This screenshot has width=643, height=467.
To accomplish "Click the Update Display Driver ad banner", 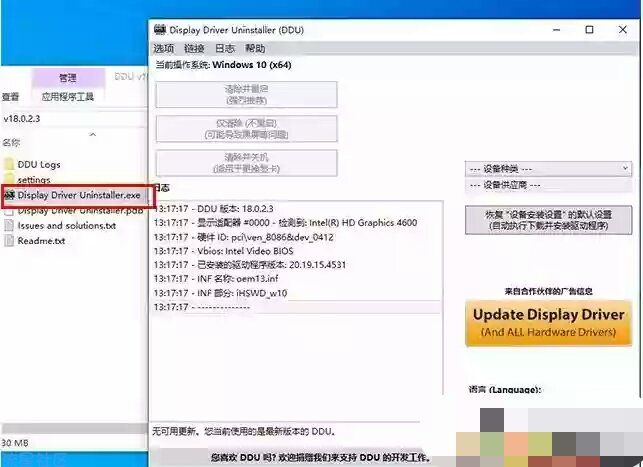I will [548, 323].
